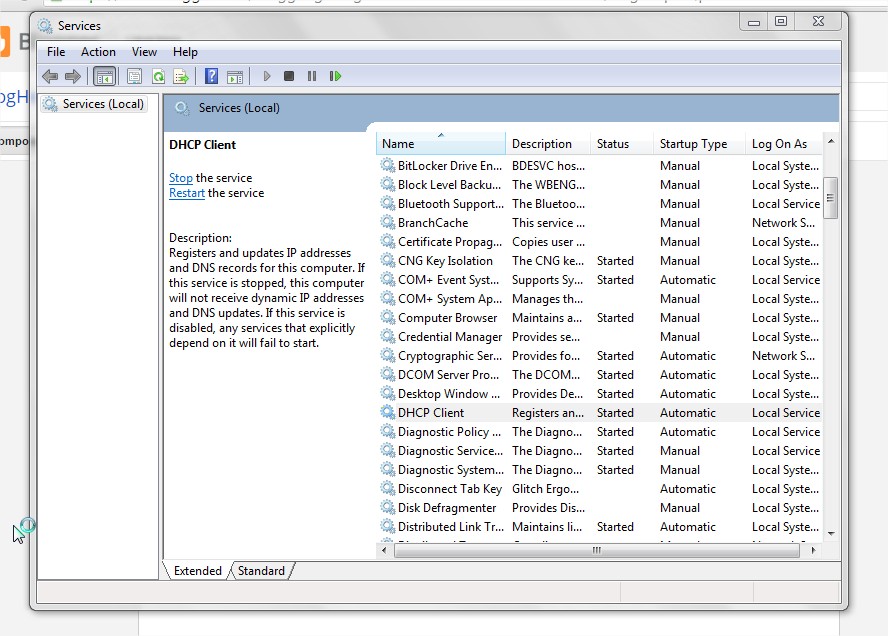The image size is (888, 636).
Task: Click the DHCP Client heading in details pane
Action: tap(202, 145)
